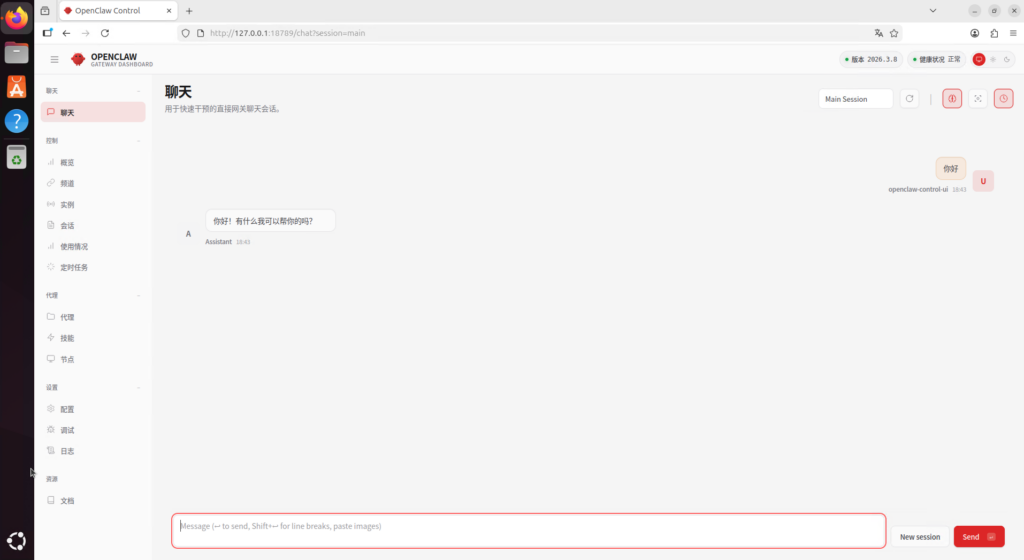Image resolution: width=1024 pixels, height=560 pixels.
Task: Toggle the clock icon button in chat toolbar
Action: click(x=1003, y=99)
